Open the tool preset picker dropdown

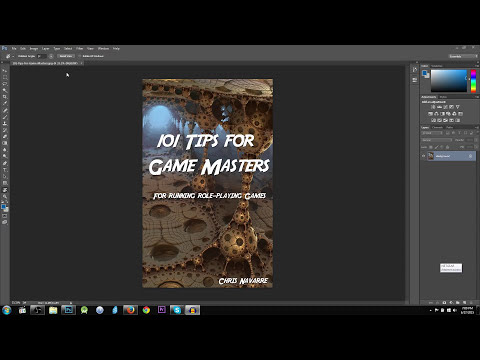[13, 56]
